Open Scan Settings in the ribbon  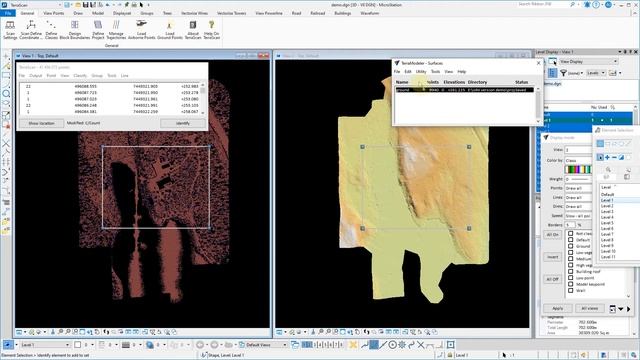[10, 30]
